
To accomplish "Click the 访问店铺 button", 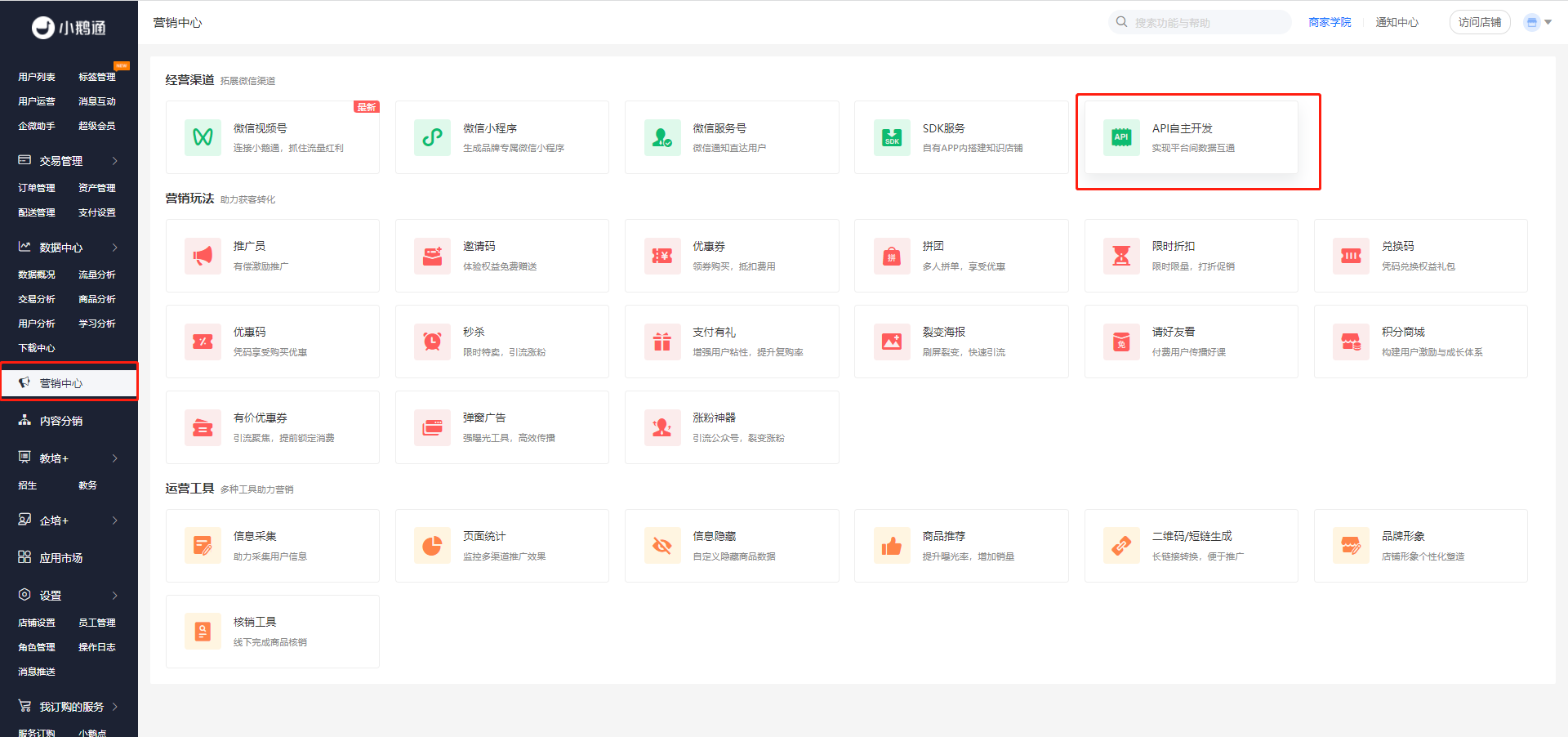I will [x=1479, y=23].
